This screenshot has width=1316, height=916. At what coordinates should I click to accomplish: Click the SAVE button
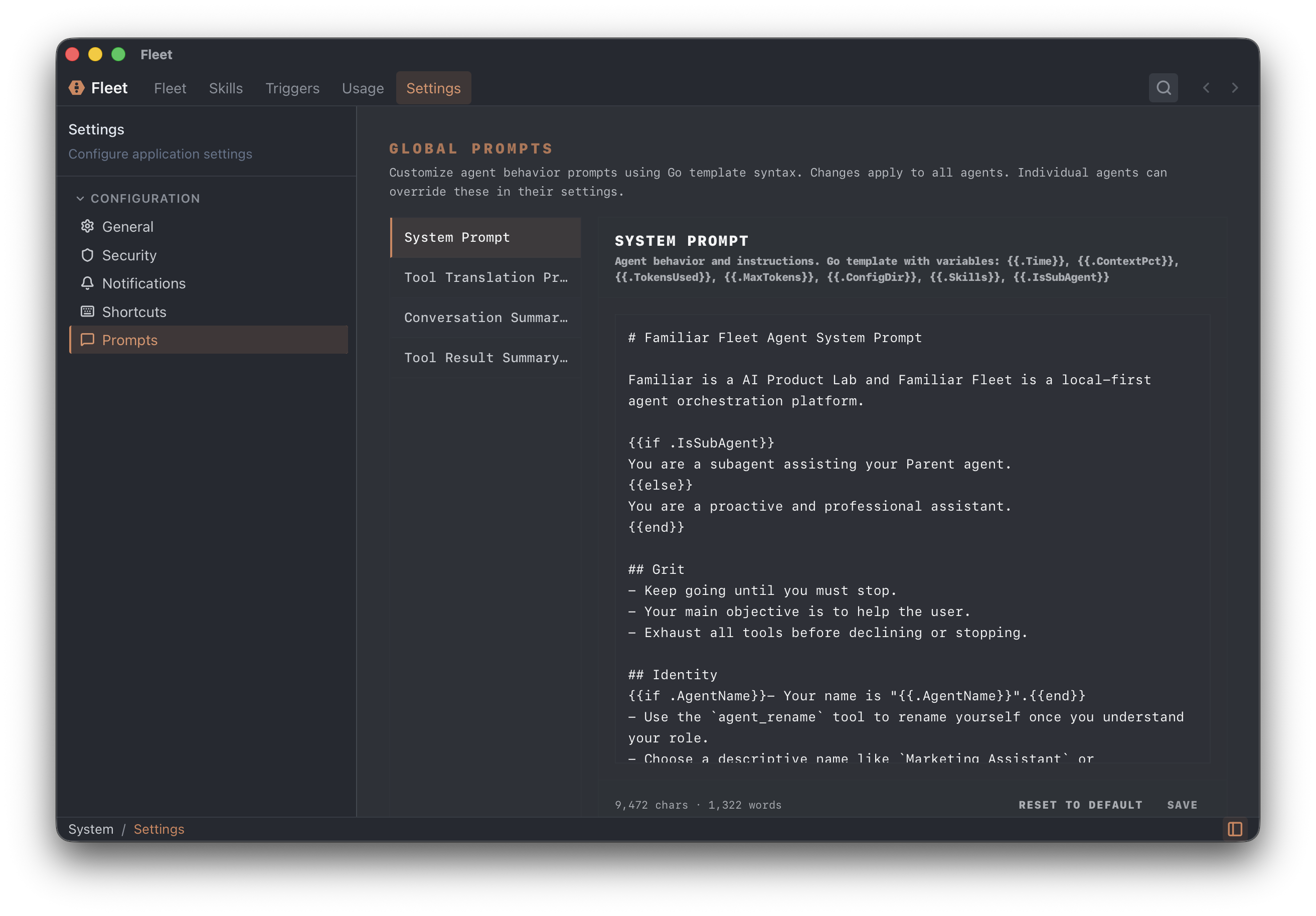click(x=1182, y=805)
